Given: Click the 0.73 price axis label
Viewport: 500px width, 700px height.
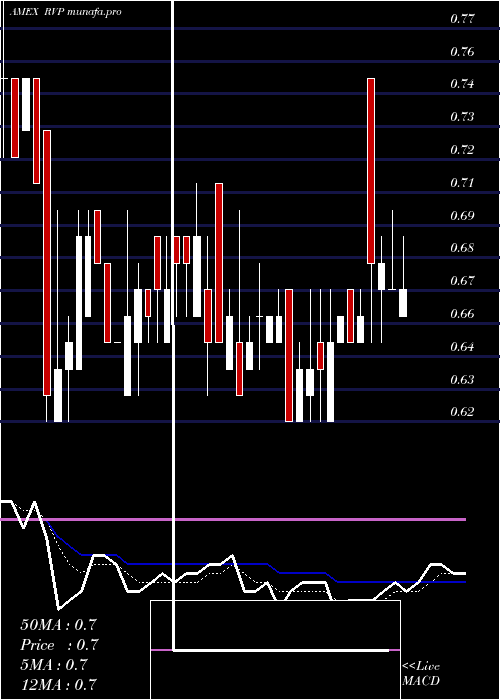Looking at the screenshot, I should tap(462, 117).
